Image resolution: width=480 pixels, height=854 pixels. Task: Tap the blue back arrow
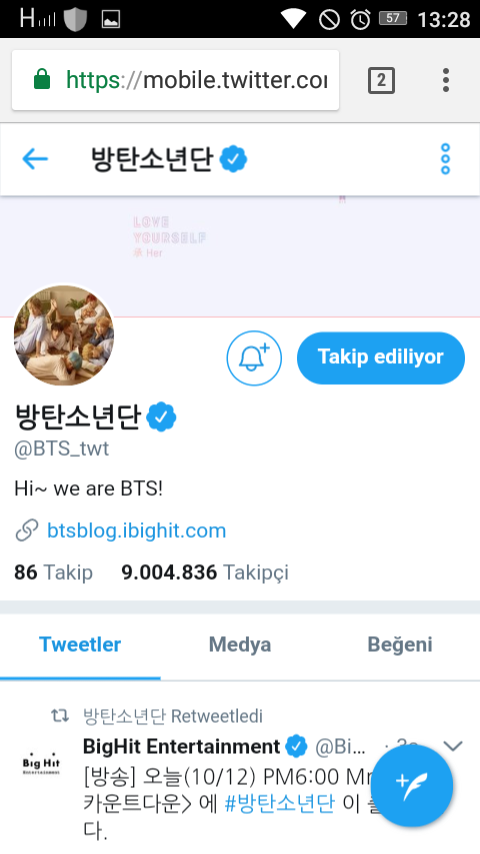(x=35, y=159)
